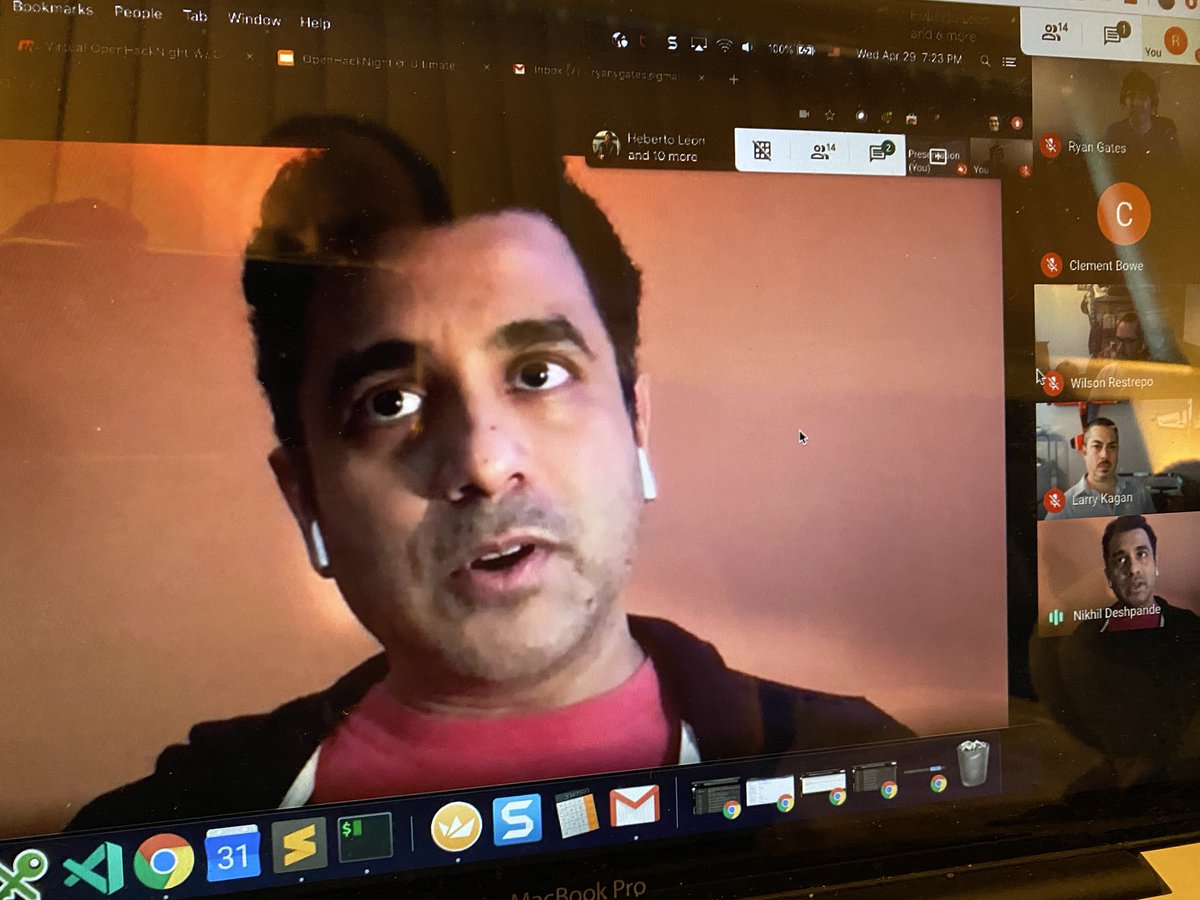The height and width of the screenshot is (900, 1200).
Task: Select Ryan Gates video tile
Action: click(1115, 110)
